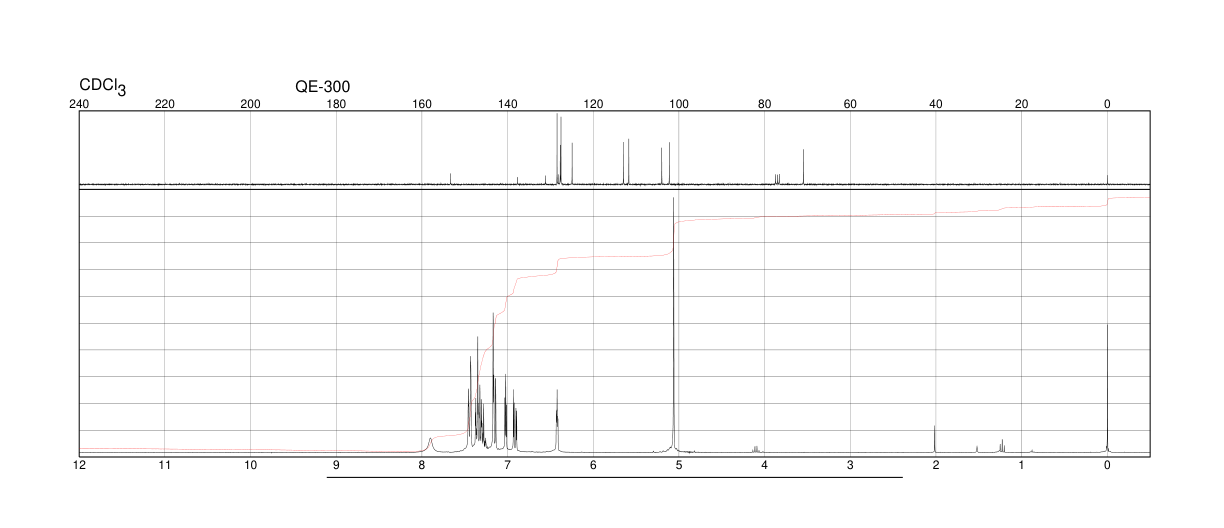Click the 9 ppm label on proton axis
The height and width of the screenshot is (528, 1224).
tap(336, 465)
